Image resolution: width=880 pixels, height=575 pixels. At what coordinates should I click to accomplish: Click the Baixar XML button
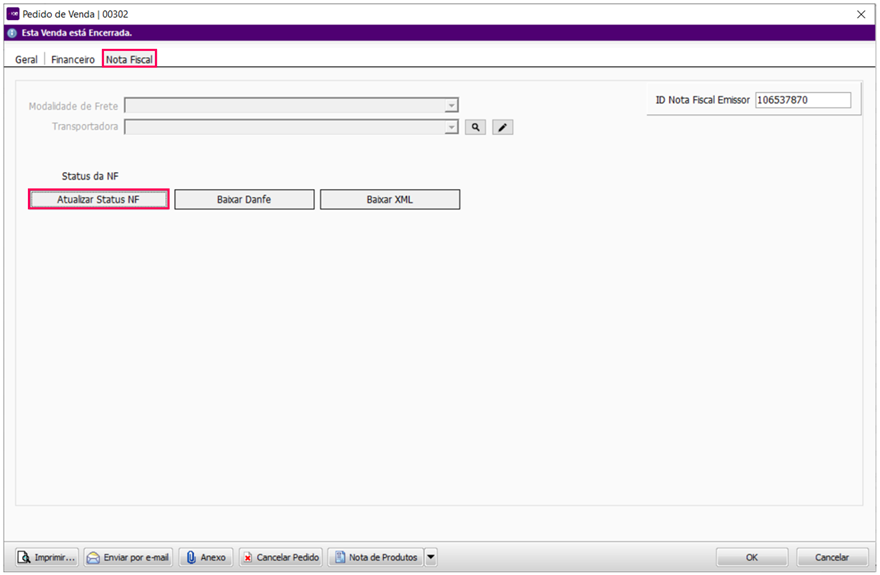click(x=389, y=199)
